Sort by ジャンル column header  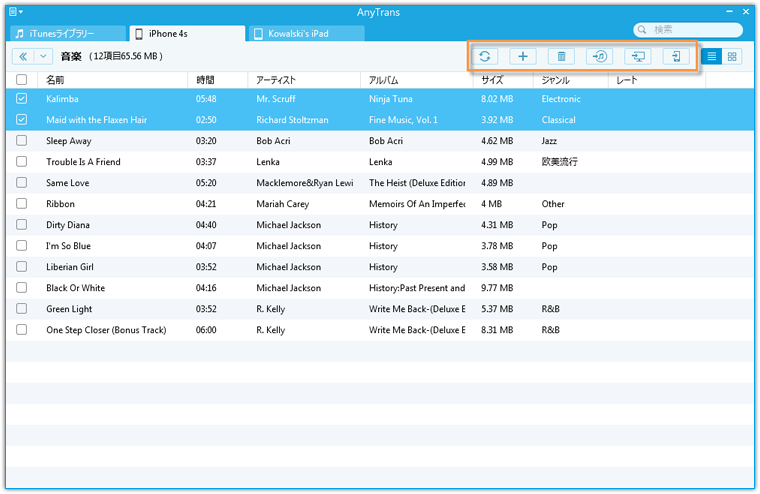coord(570,80)
